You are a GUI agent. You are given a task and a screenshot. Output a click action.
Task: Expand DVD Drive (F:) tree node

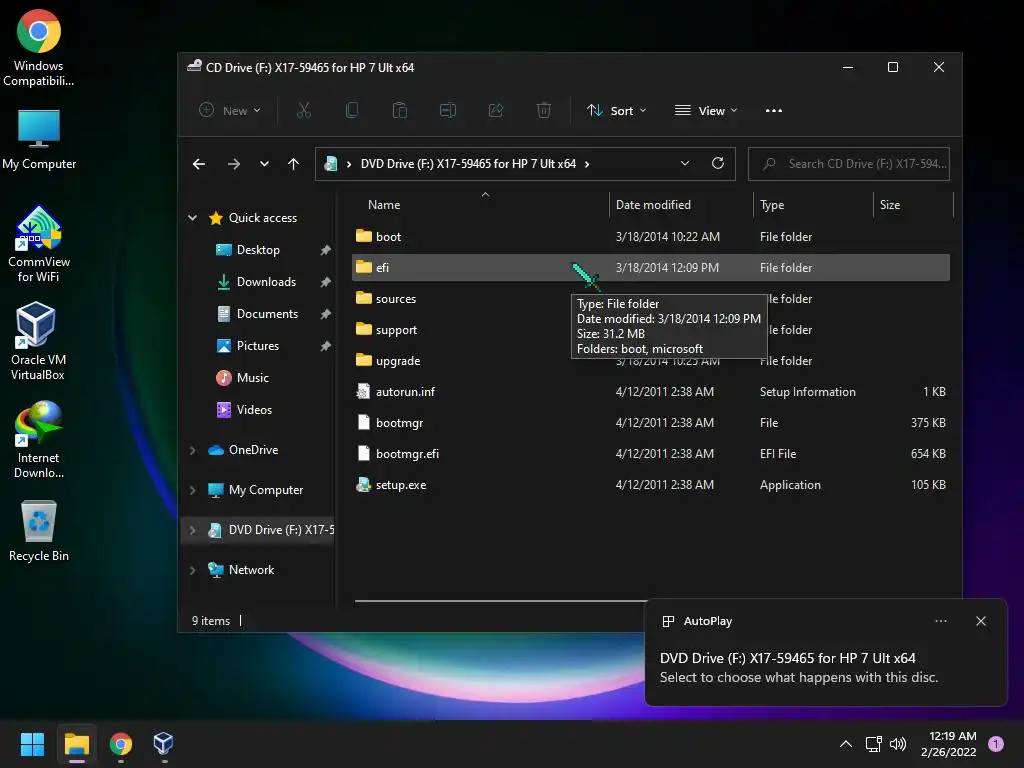(x=193, y=530)
